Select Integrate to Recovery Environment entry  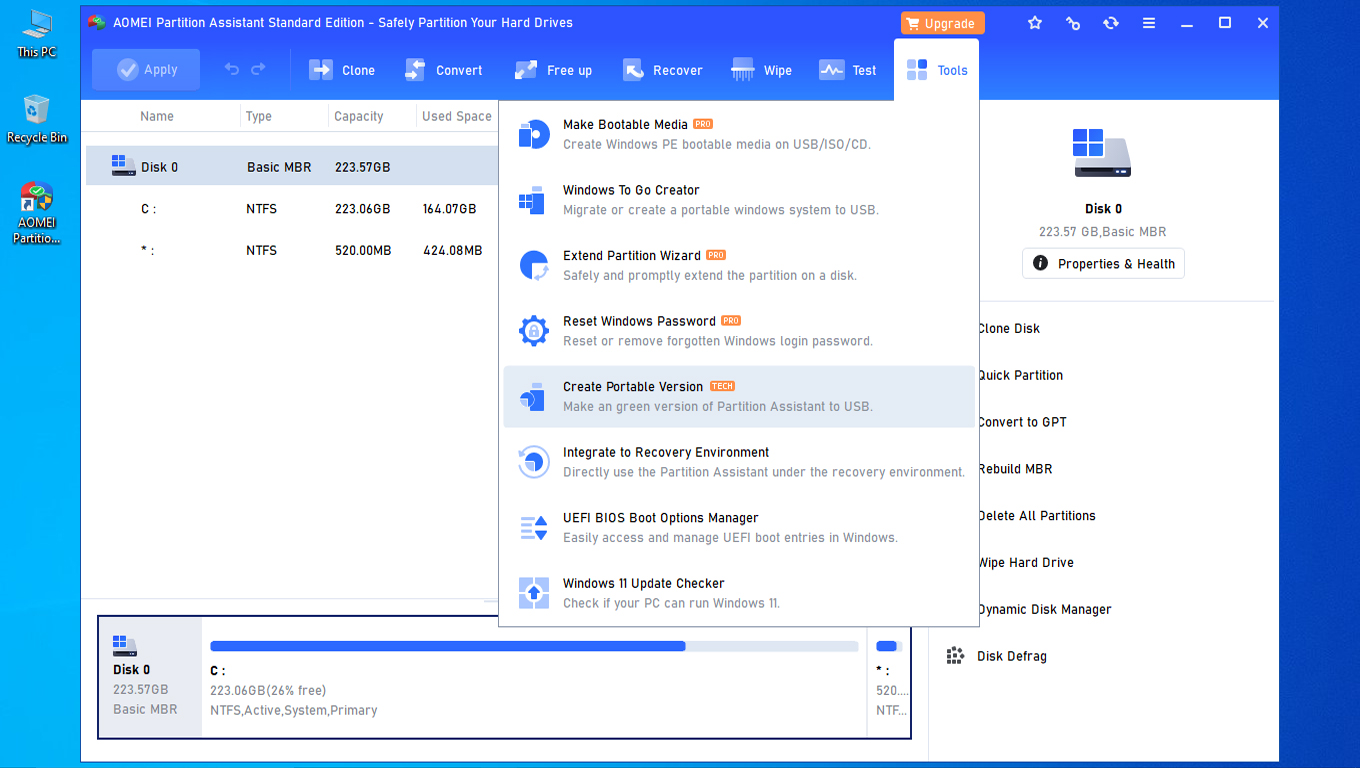click(739, 462)
